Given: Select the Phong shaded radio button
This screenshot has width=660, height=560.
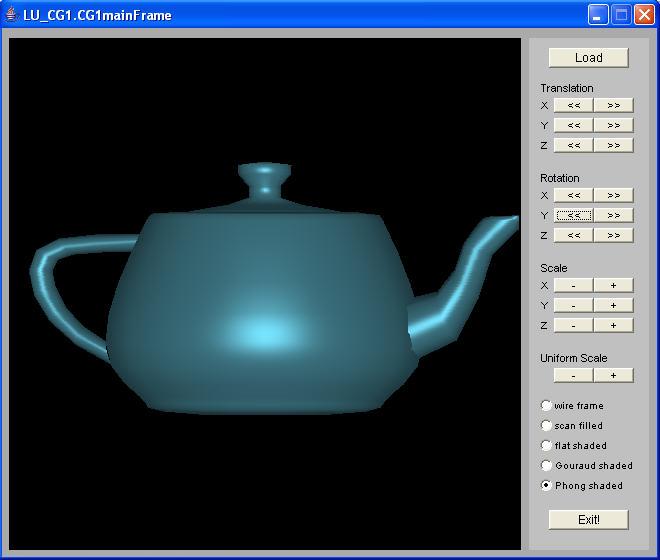Looking at the screenshot, I should tap(546, 485).
